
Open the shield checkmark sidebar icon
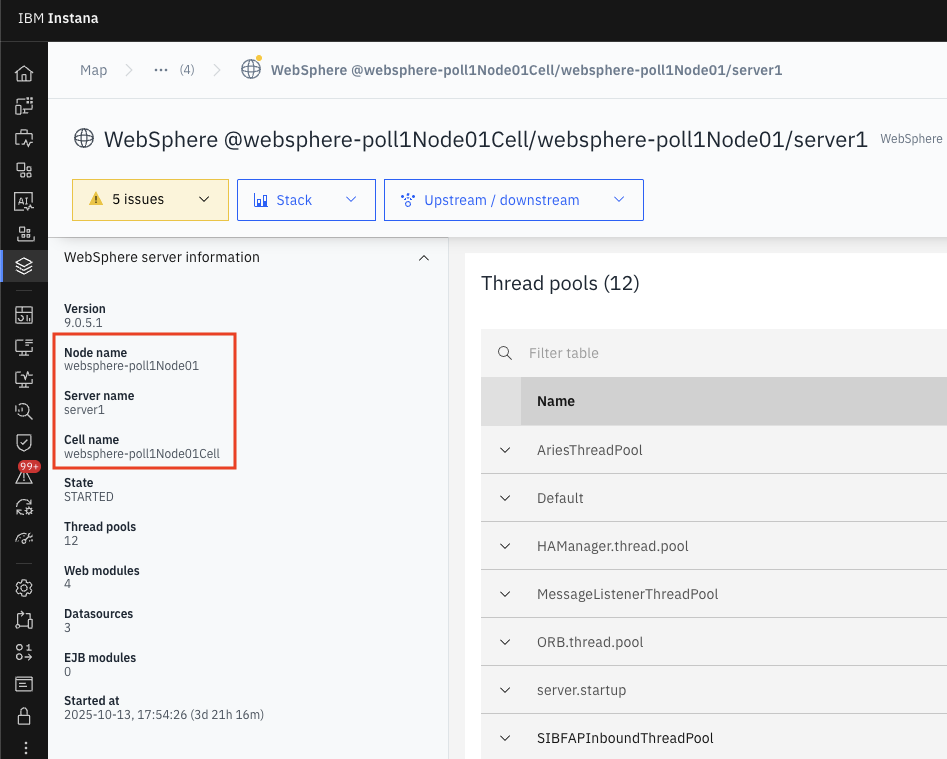point(24,442)
